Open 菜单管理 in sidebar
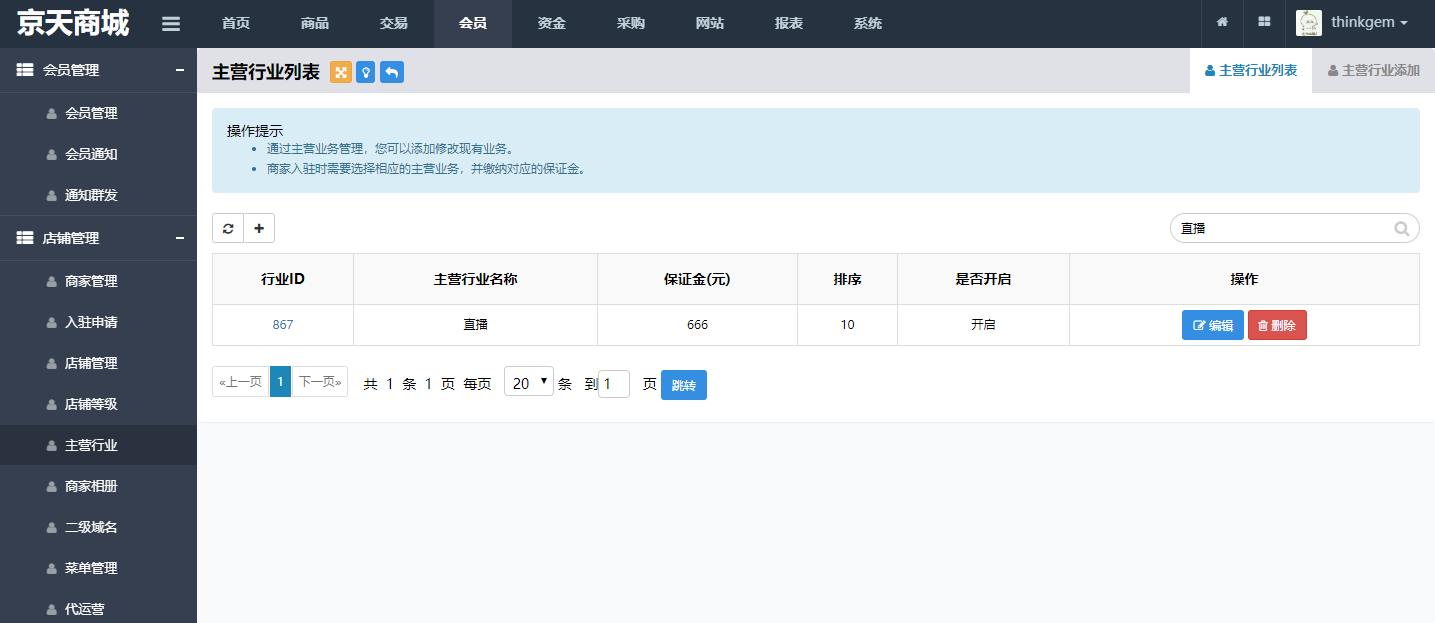 click(98, 568)
